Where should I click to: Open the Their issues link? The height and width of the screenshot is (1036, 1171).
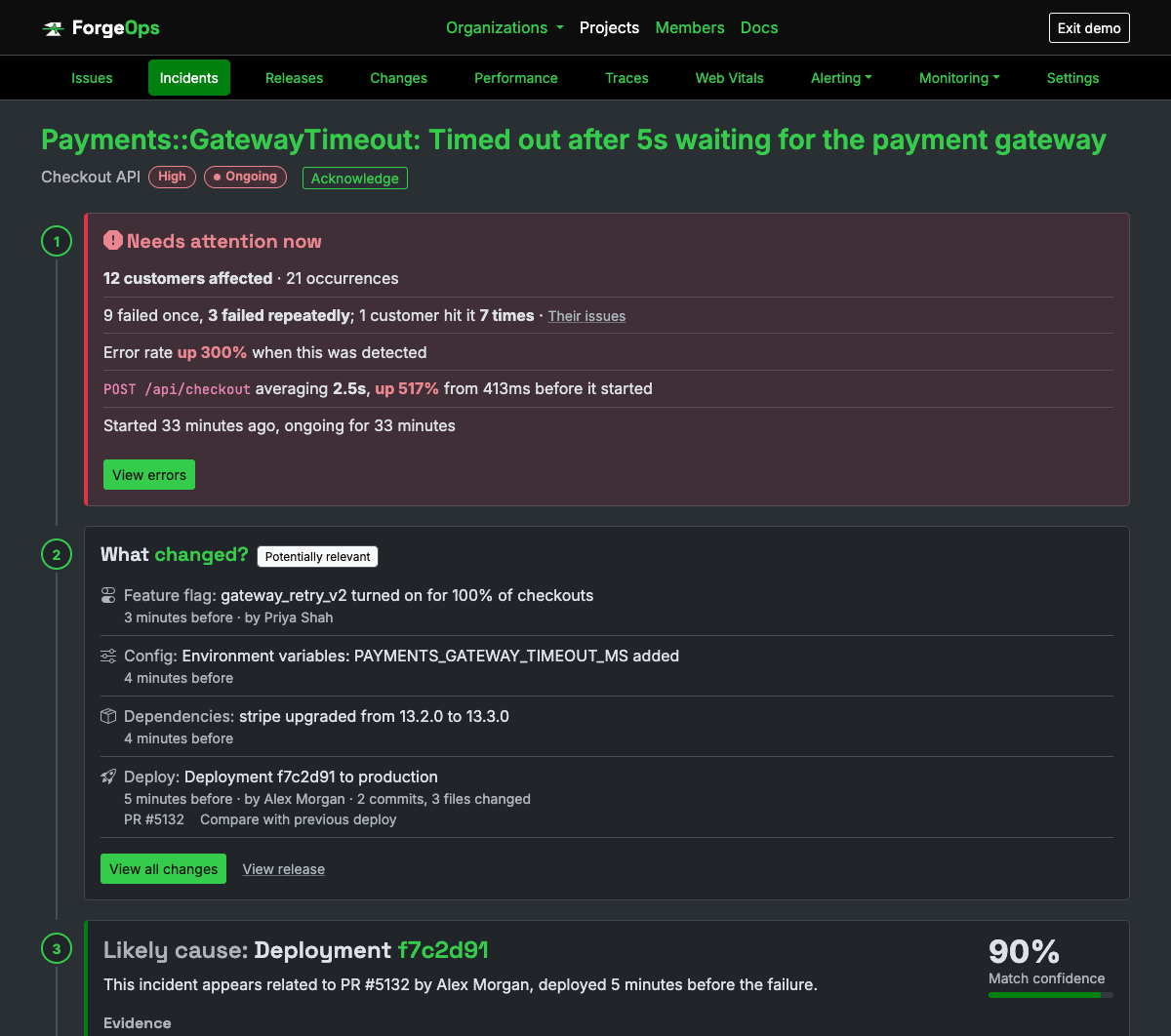click(x=586, y=316)
